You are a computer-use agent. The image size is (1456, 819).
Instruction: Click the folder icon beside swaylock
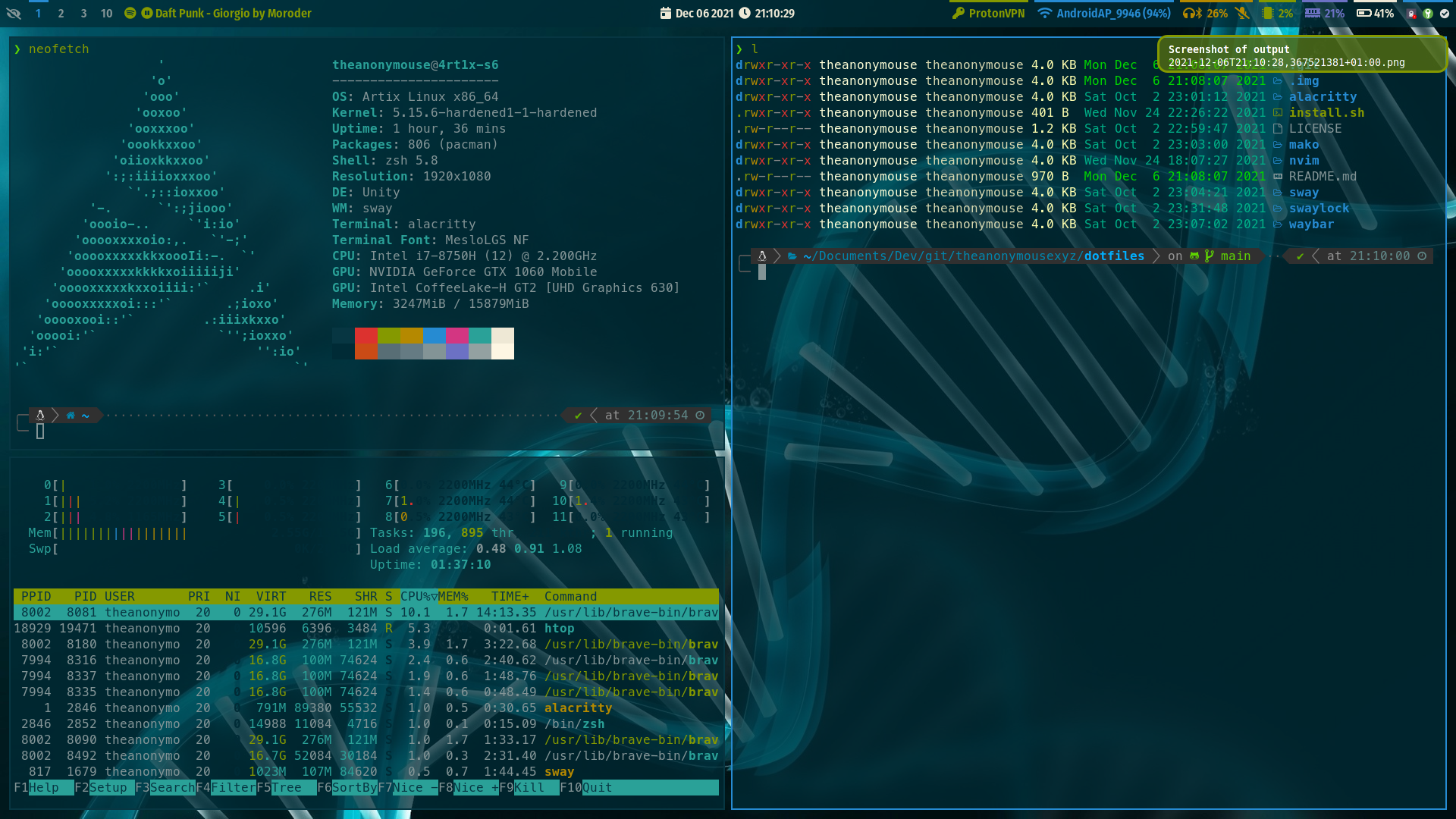click(1278, 209)
